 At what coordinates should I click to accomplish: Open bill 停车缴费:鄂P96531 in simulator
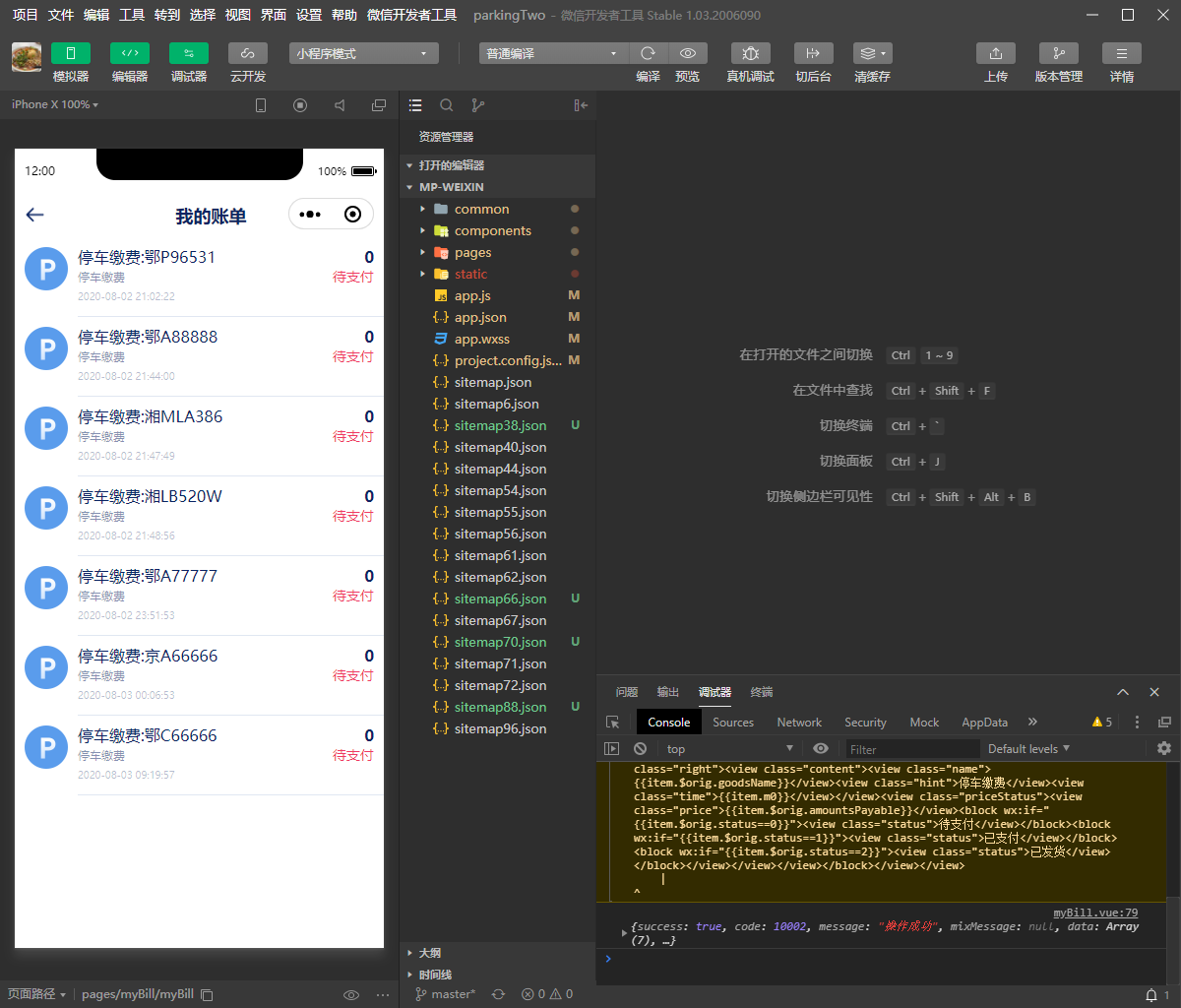pos(199,277)
